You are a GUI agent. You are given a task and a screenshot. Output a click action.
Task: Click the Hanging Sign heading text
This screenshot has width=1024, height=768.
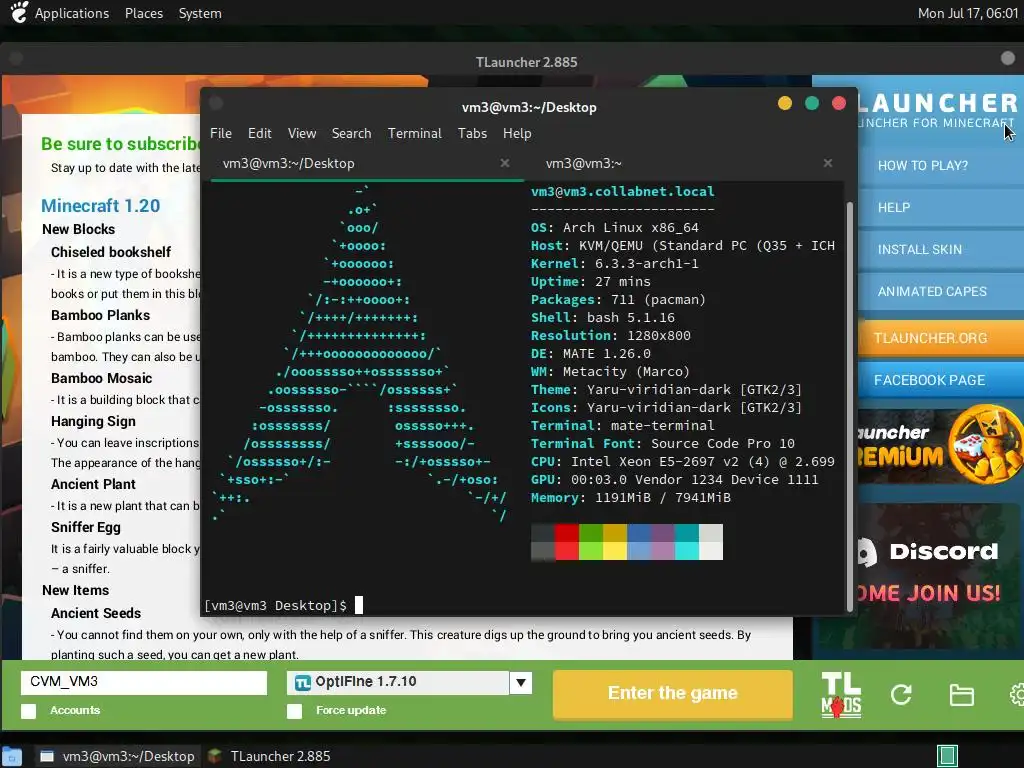93,421
